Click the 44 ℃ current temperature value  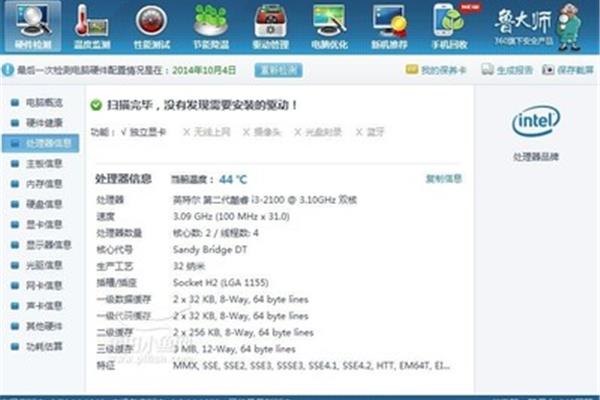233,179
